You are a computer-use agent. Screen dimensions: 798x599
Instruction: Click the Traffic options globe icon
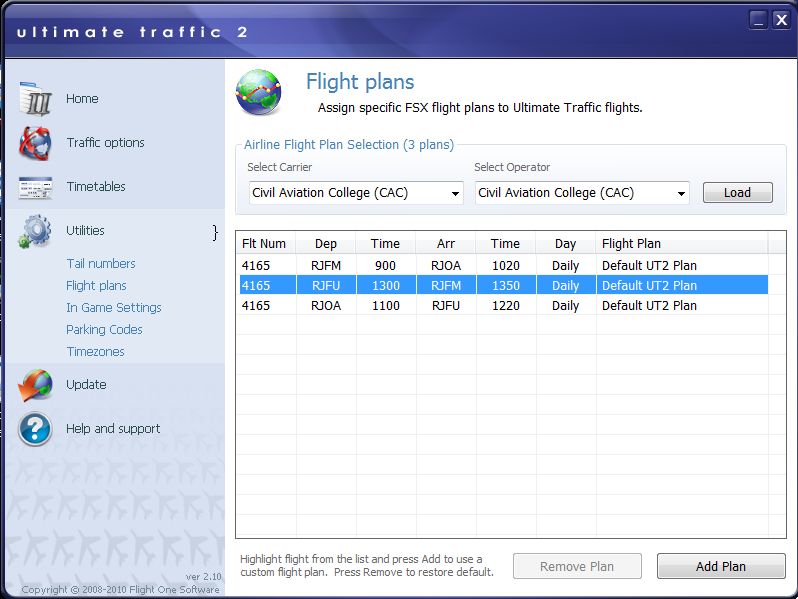(x=35, y=143)
